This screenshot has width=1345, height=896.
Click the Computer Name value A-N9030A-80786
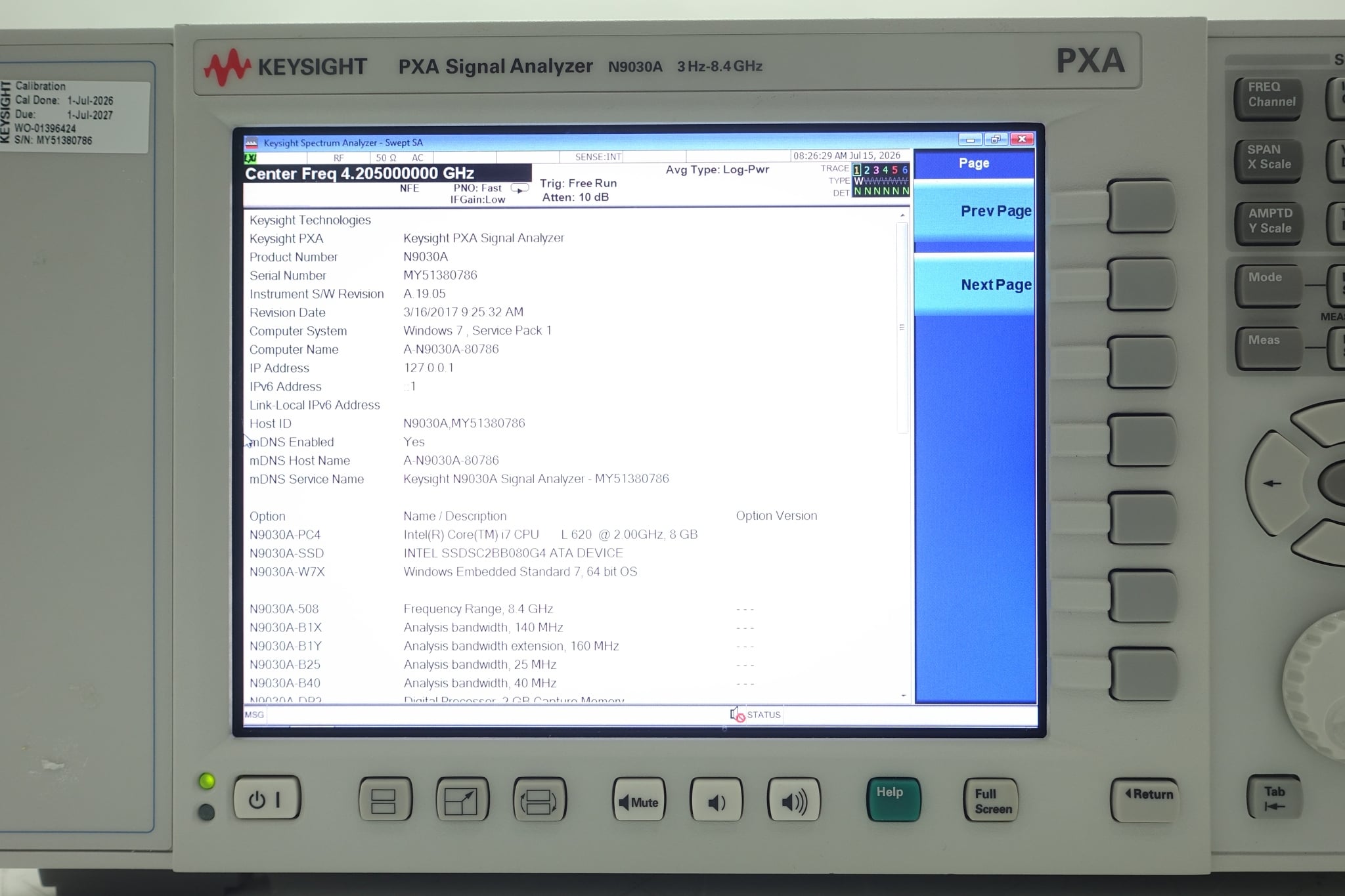click(451, 349)
